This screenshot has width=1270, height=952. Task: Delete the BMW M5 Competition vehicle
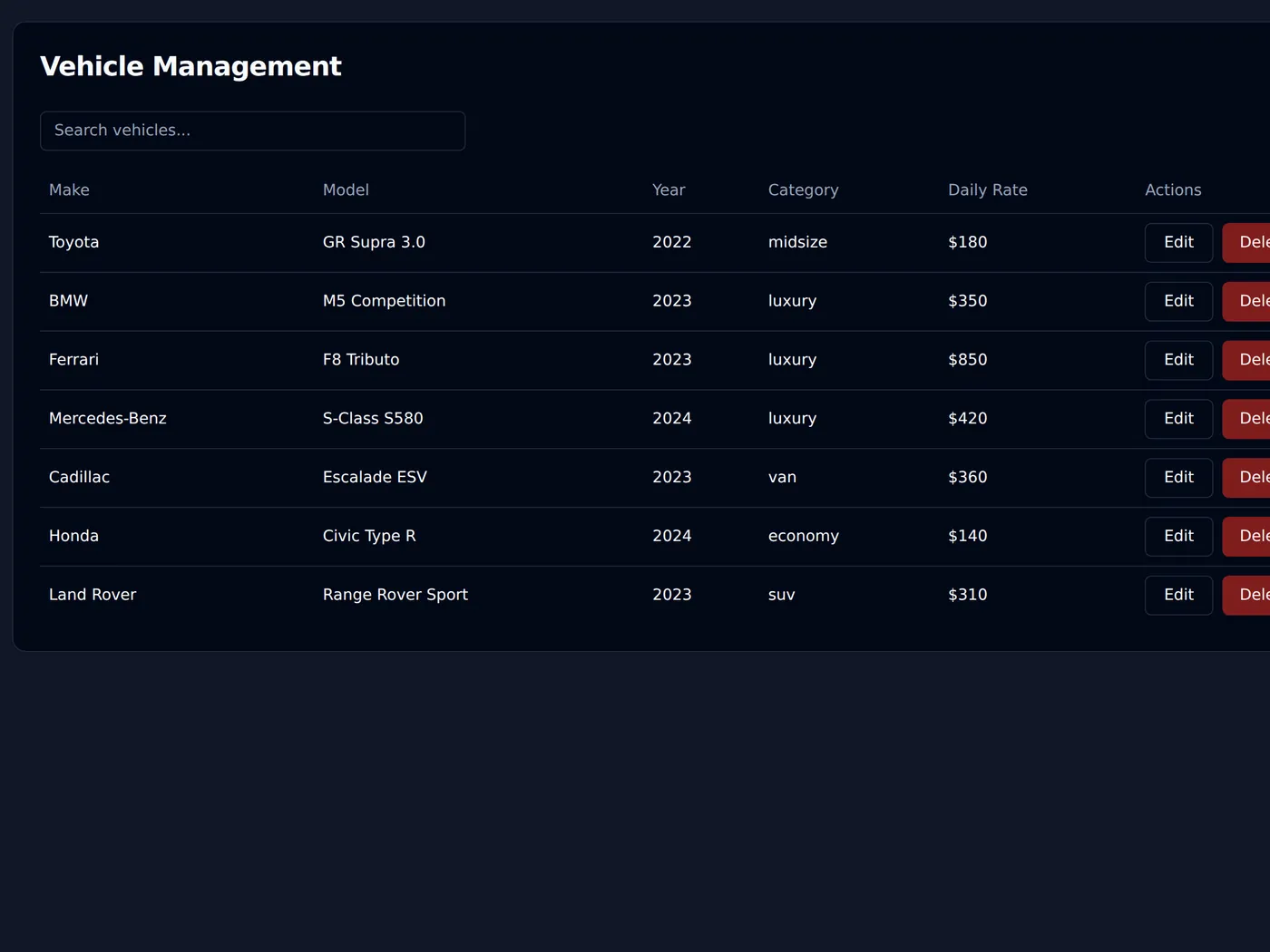pyautogui.click(x=1247, y=302)
